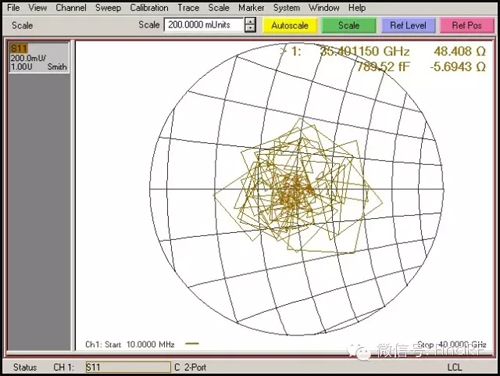
Task: Open the Trace menu
Action: tap(188, 8)
